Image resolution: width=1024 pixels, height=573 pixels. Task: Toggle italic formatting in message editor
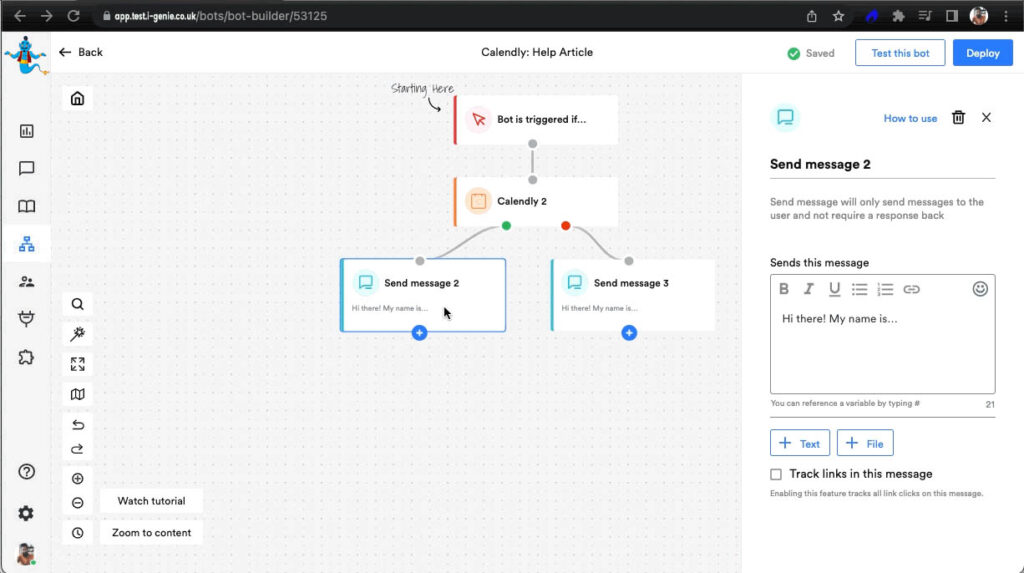tap(809, 289)
